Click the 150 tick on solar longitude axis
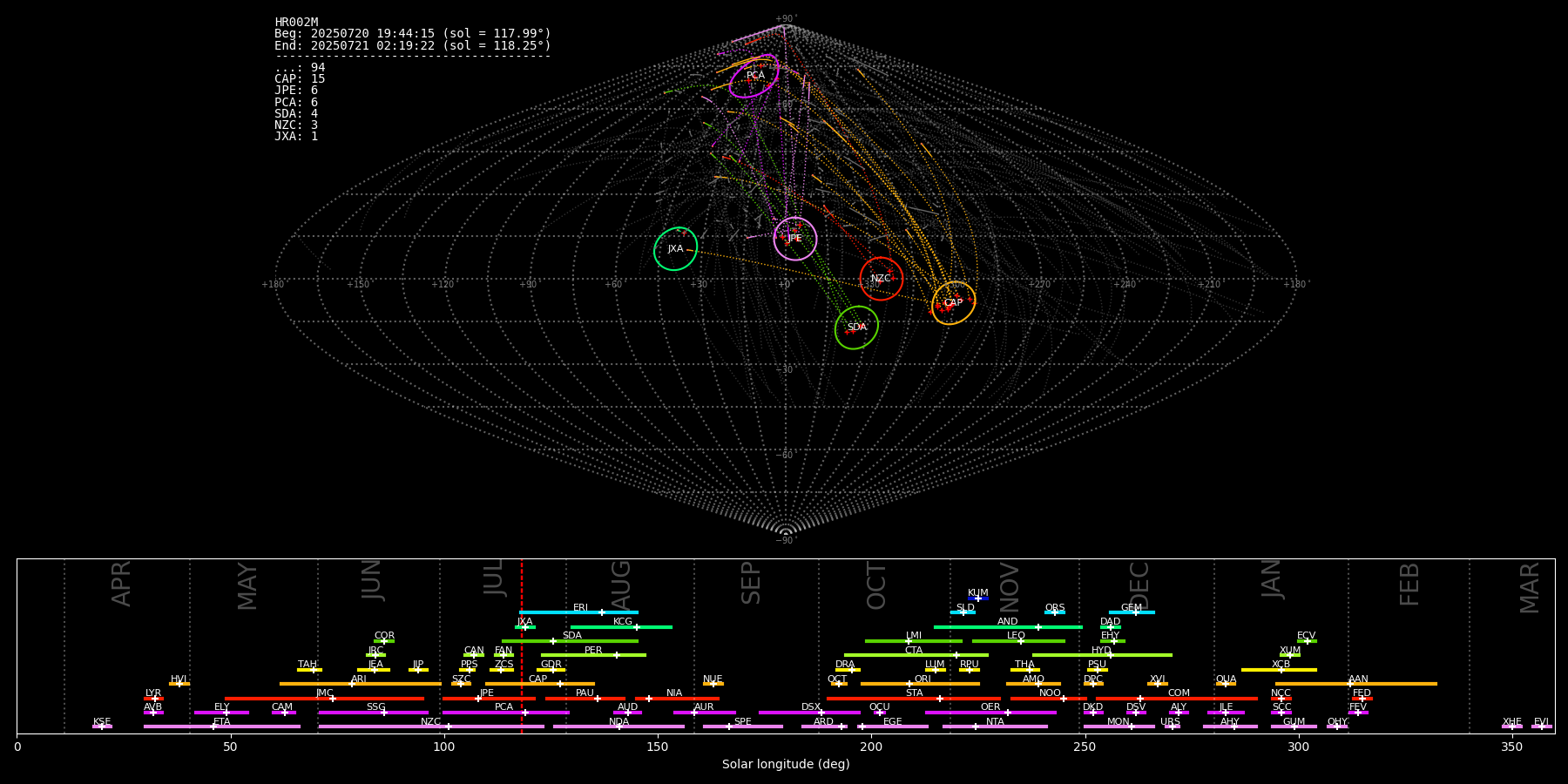Screen dimensions: 1568x784 (x=658, y=747)
